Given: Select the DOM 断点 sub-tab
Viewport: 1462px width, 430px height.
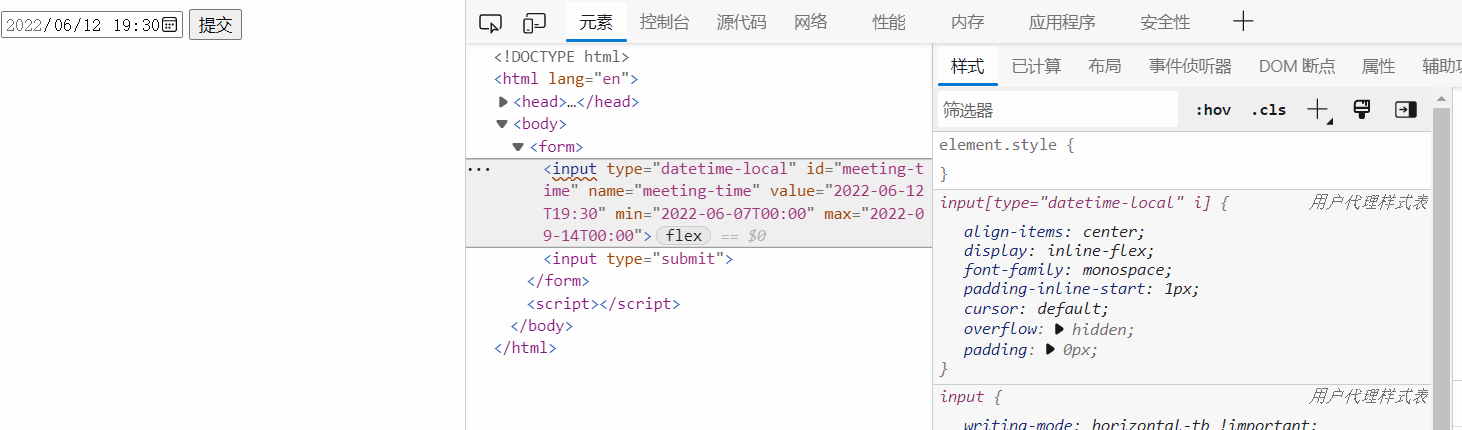Looking at the screenshot, I should pos(1297,67).
